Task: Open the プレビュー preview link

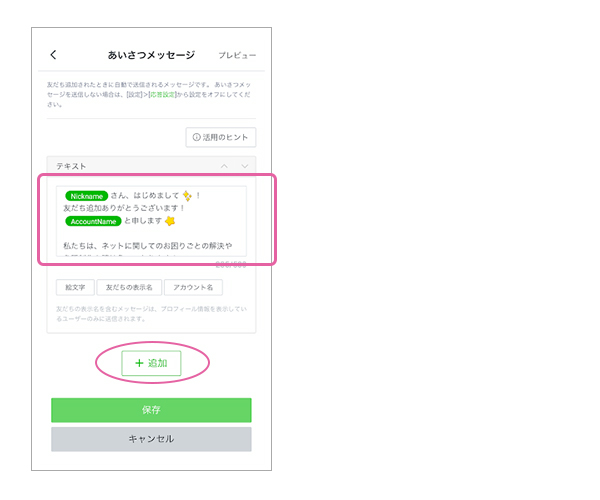Action: [237, 55]
